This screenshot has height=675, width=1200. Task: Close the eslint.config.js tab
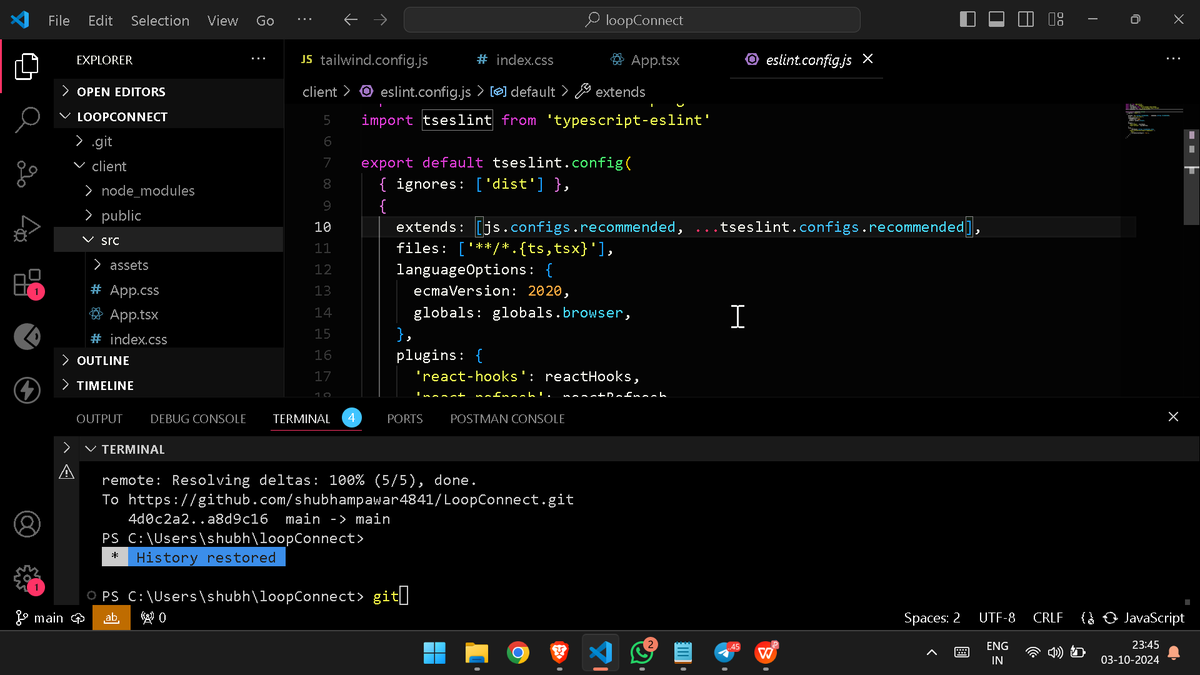(867, 59)
